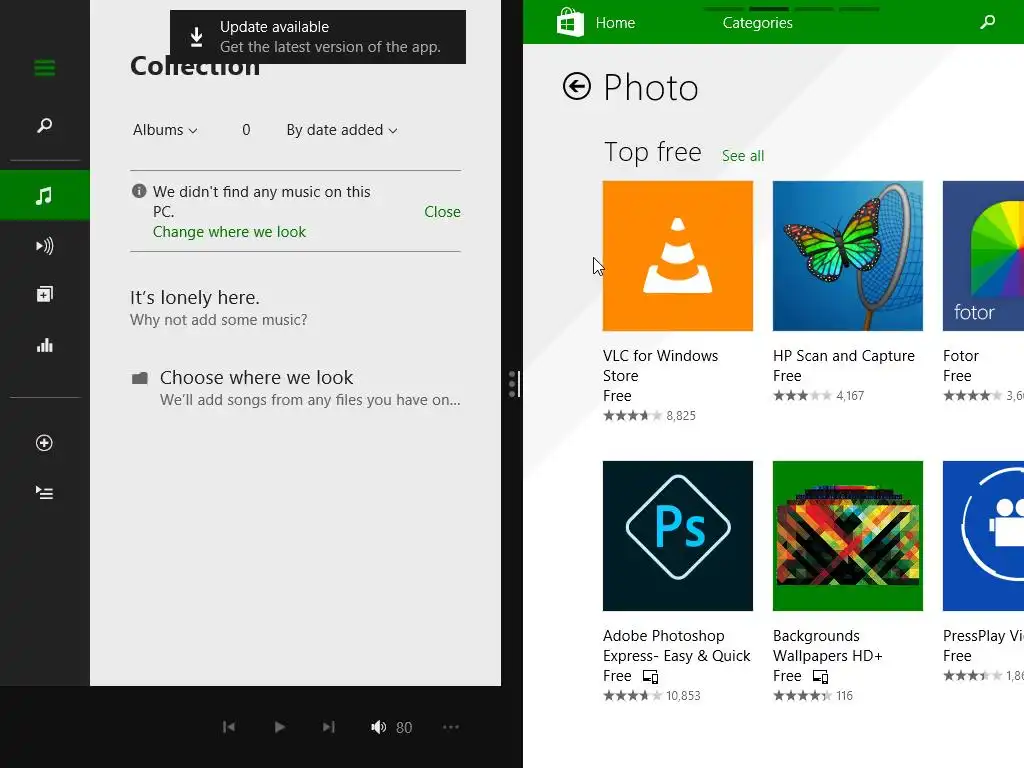Skip to the next track
1024x768 pixels.
(328, 727)
